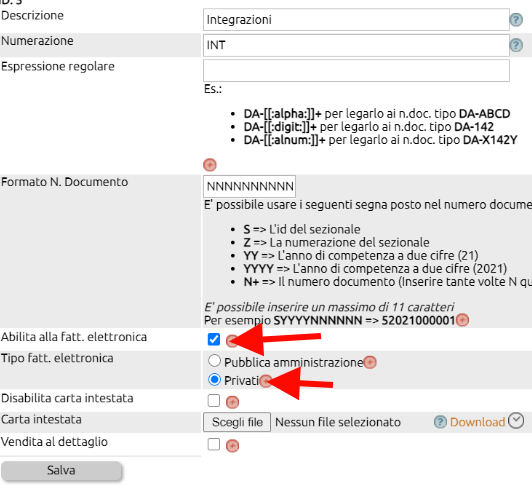Click help icon left of Download link
The image size is (532, 491).
click(x=440, y=422)
